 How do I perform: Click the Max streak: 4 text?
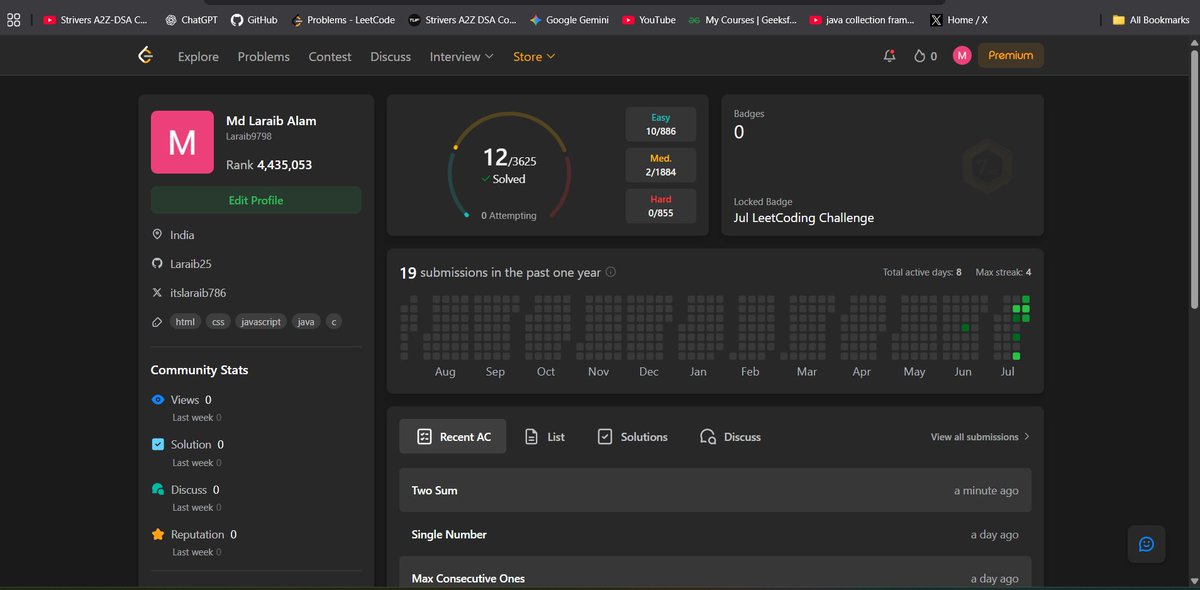click(1003, 272)
